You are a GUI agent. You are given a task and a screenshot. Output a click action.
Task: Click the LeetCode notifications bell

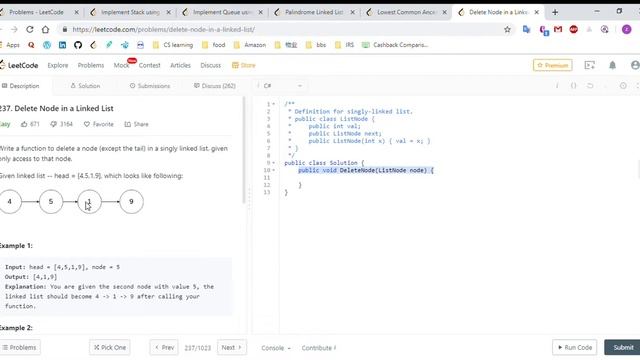click(x=612, y=65)
